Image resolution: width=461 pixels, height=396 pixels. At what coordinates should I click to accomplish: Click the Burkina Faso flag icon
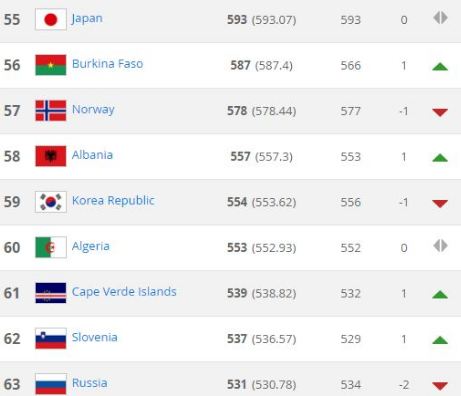pos(51,65)
